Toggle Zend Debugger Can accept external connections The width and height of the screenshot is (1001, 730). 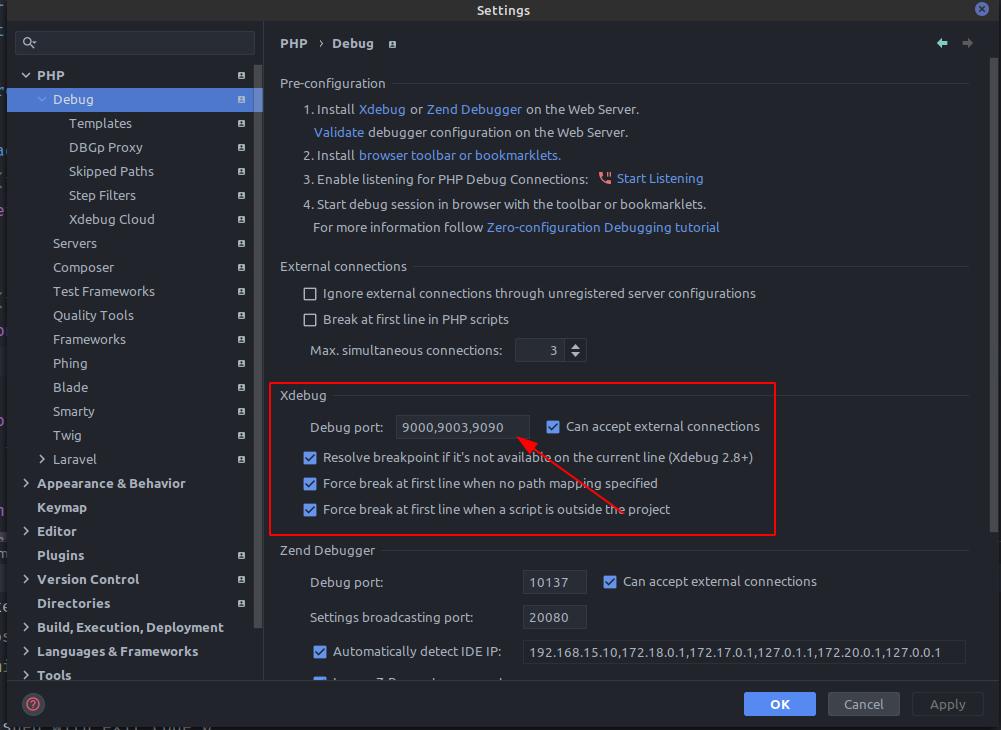(610, 582)
